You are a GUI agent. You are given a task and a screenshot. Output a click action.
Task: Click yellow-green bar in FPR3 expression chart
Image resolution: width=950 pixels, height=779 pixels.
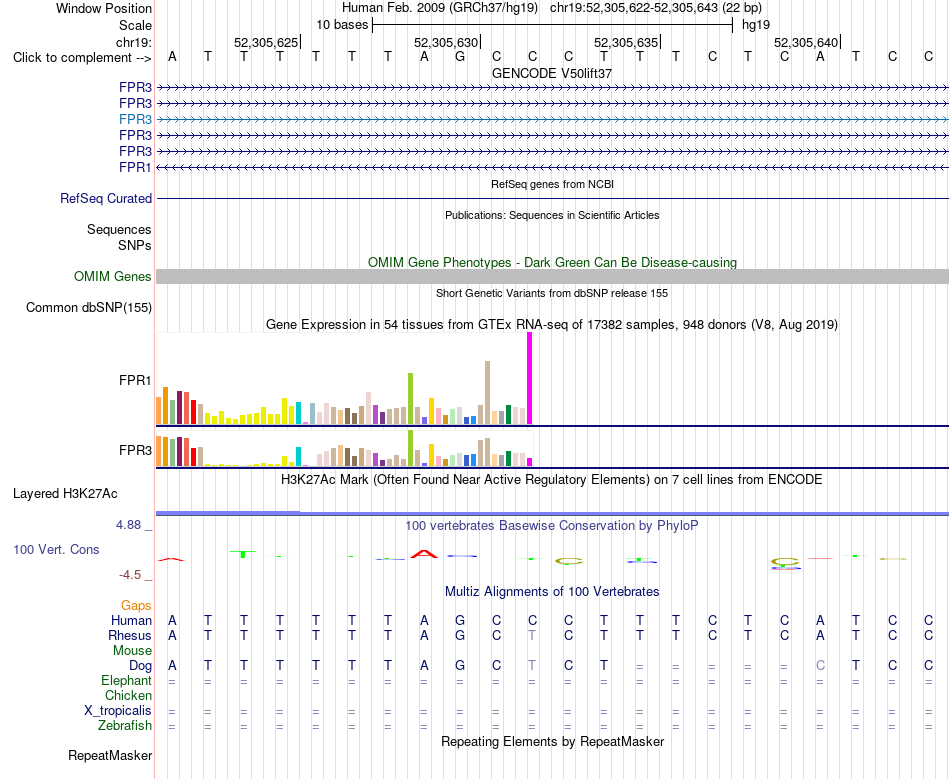coord(411,448)
